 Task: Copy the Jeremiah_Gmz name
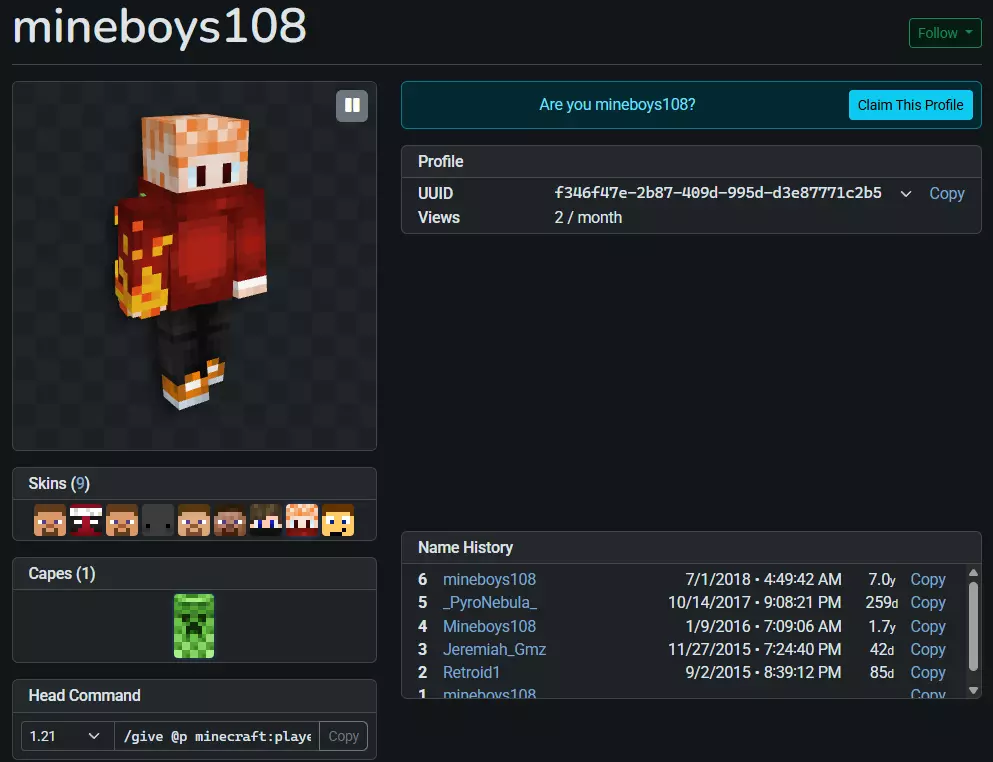(x=928, y=649)
